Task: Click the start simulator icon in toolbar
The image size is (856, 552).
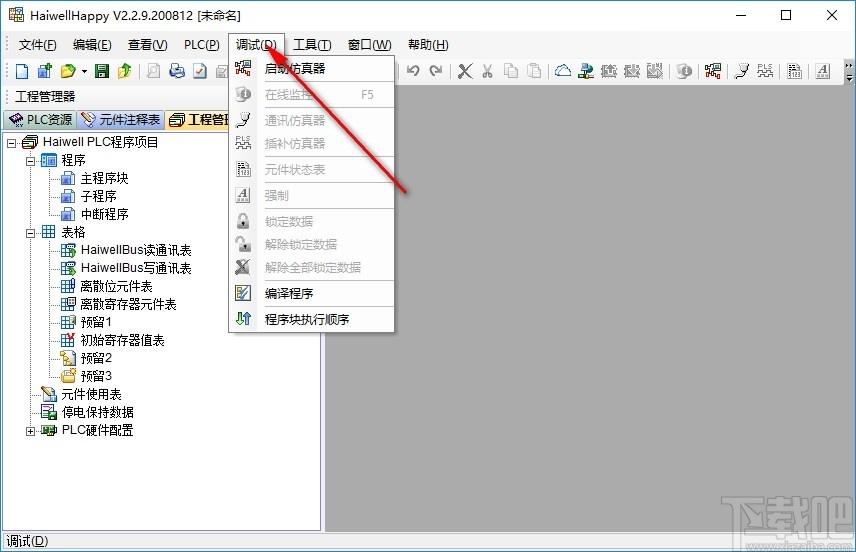Action: (x=712, y=71)
